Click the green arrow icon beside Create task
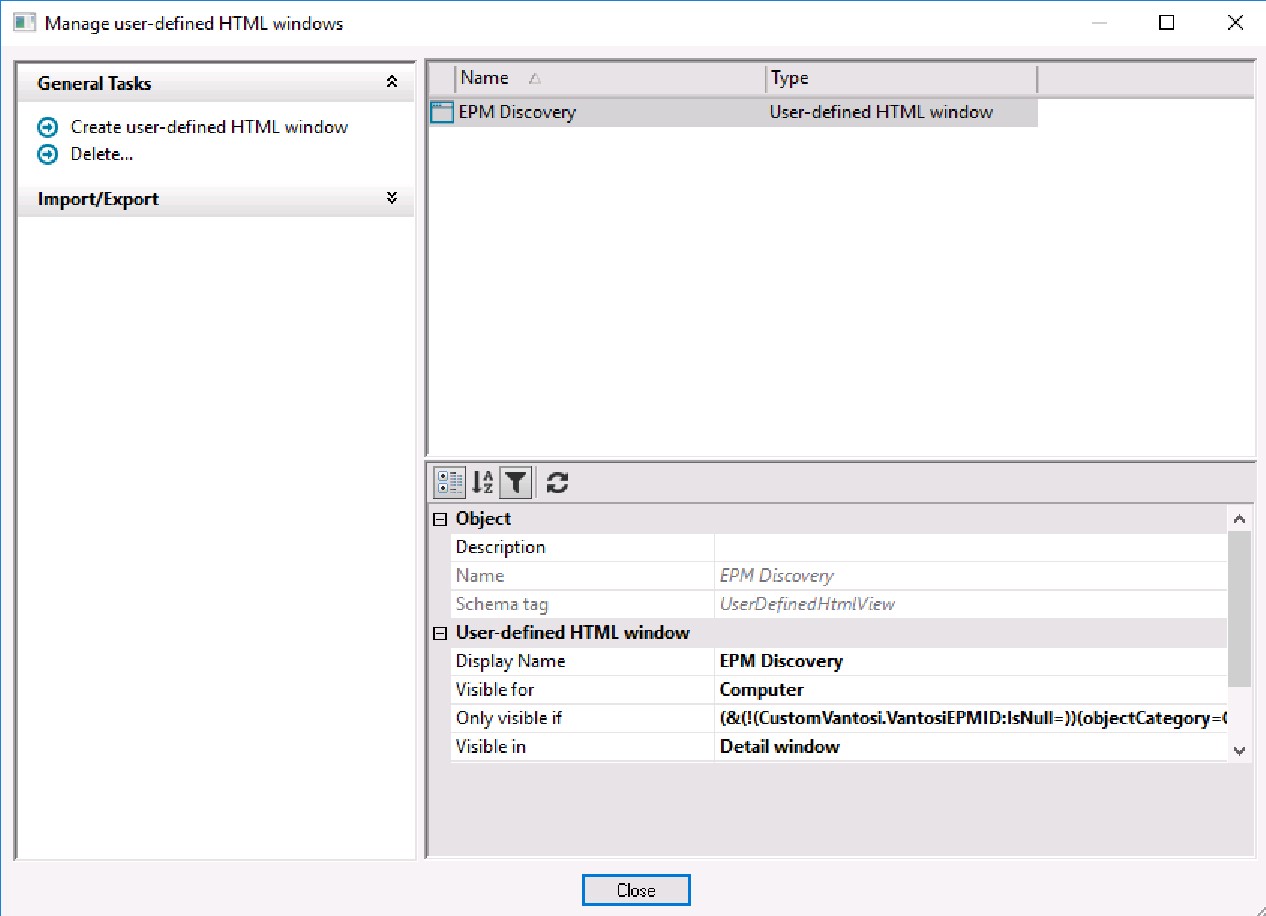Viewport: 1266px width, 916px height. coord(48,127)
